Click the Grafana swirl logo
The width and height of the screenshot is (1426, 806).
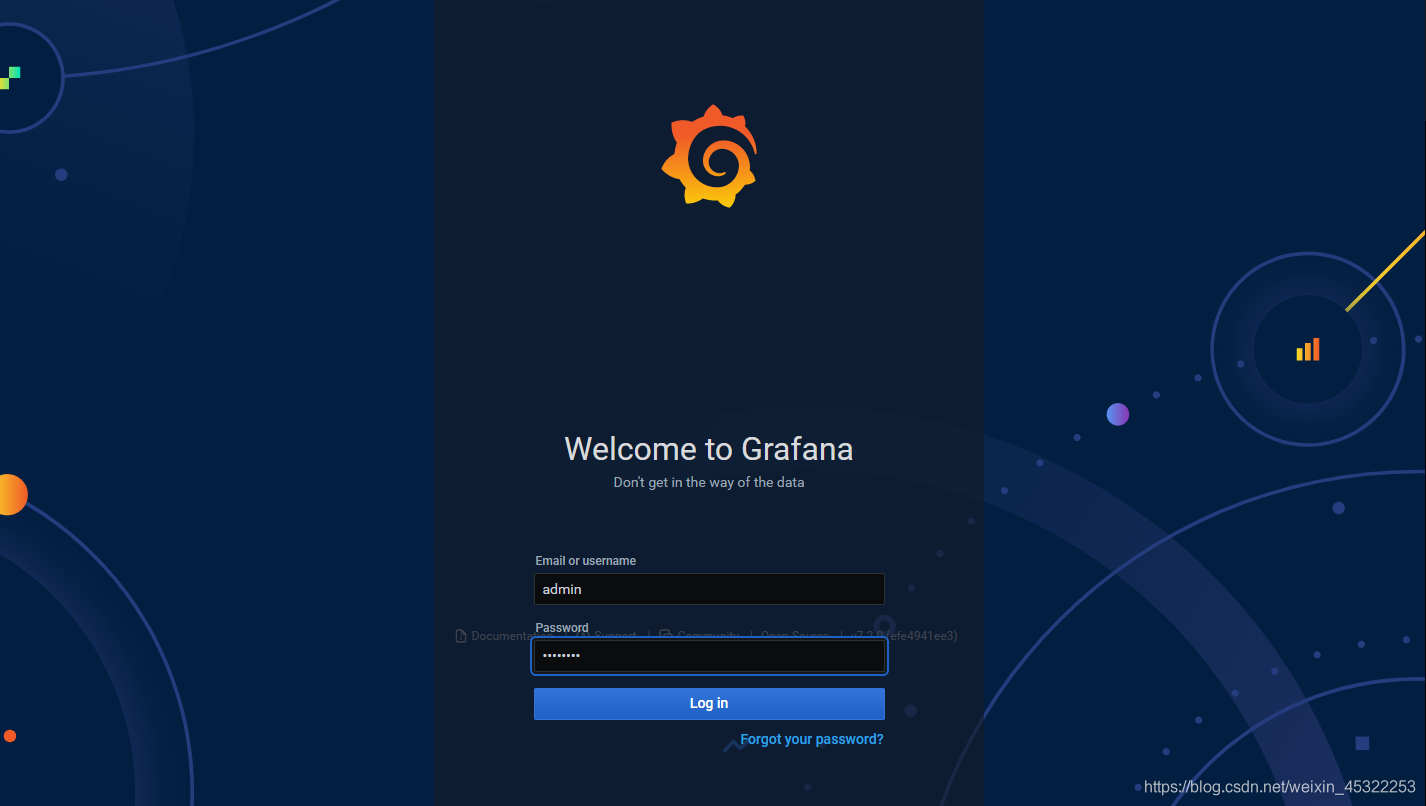tap(709, 156)
